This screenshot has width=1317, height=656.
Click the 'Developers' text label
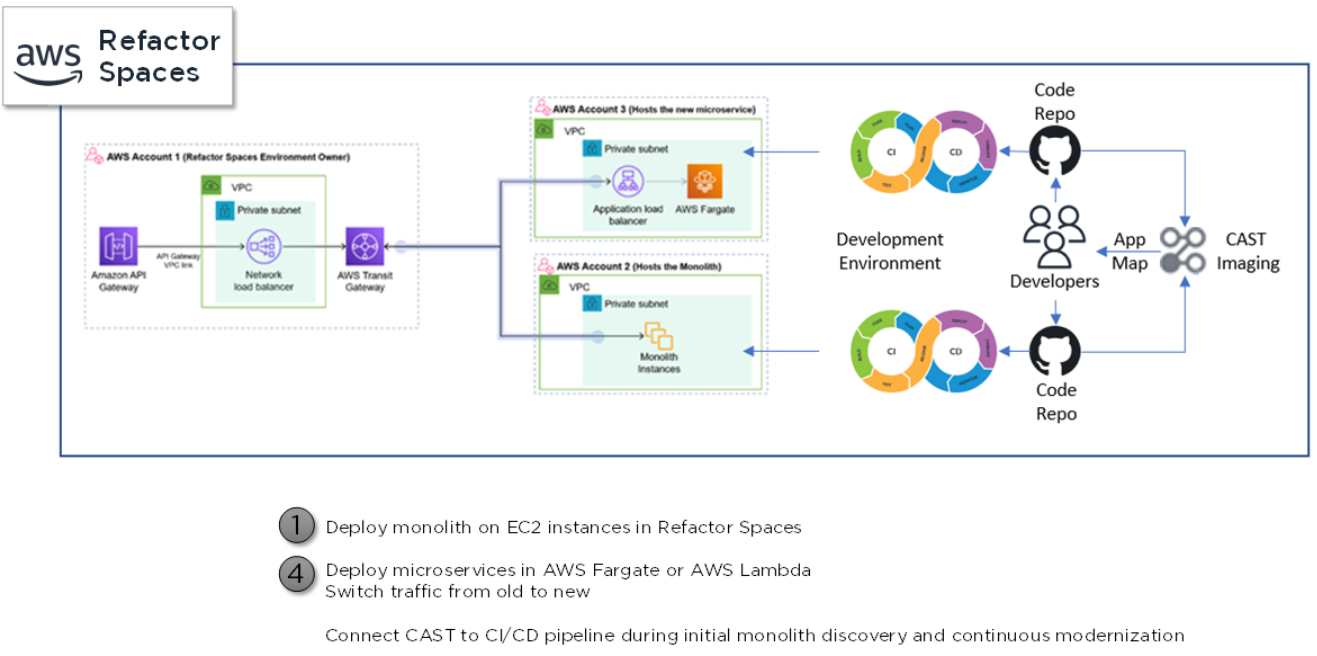tap(1054, 281)
